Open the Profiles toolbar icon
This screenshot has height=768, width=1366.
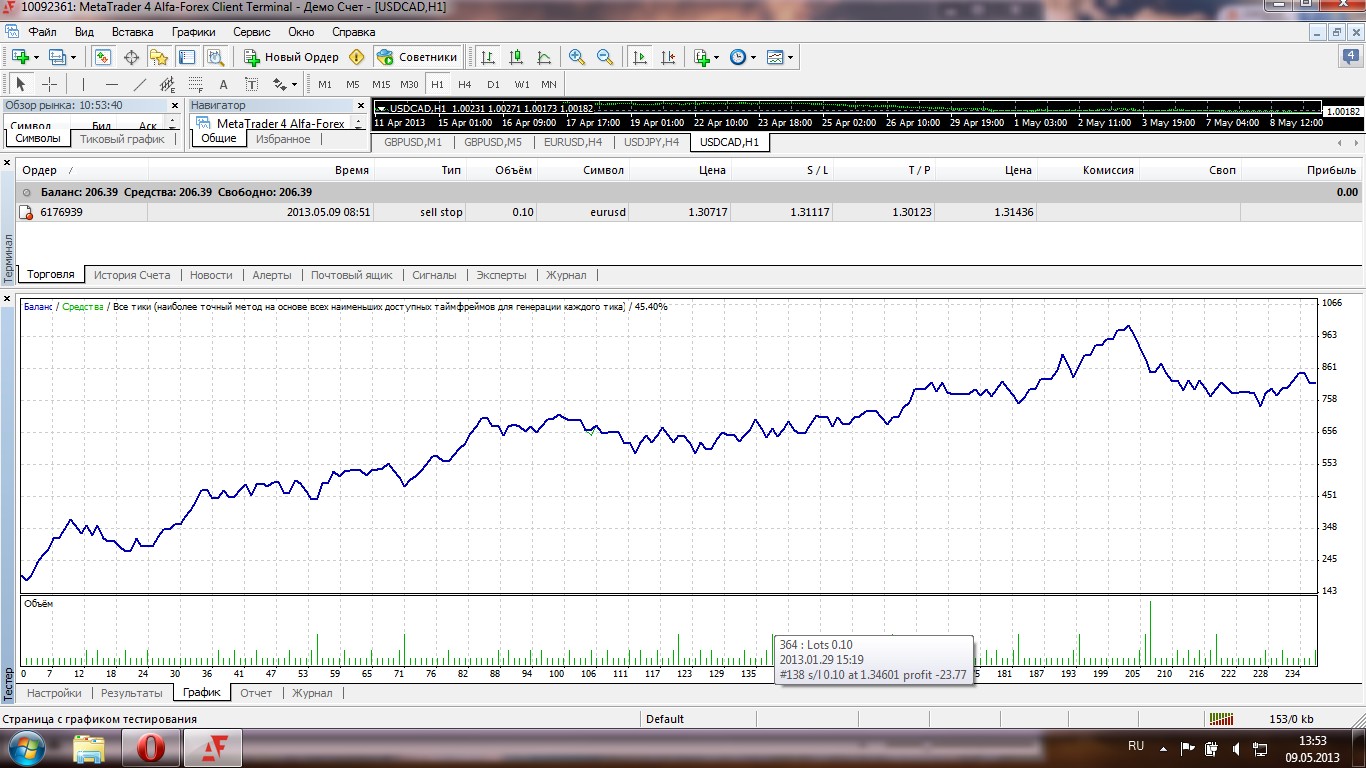tap(57, 57)
